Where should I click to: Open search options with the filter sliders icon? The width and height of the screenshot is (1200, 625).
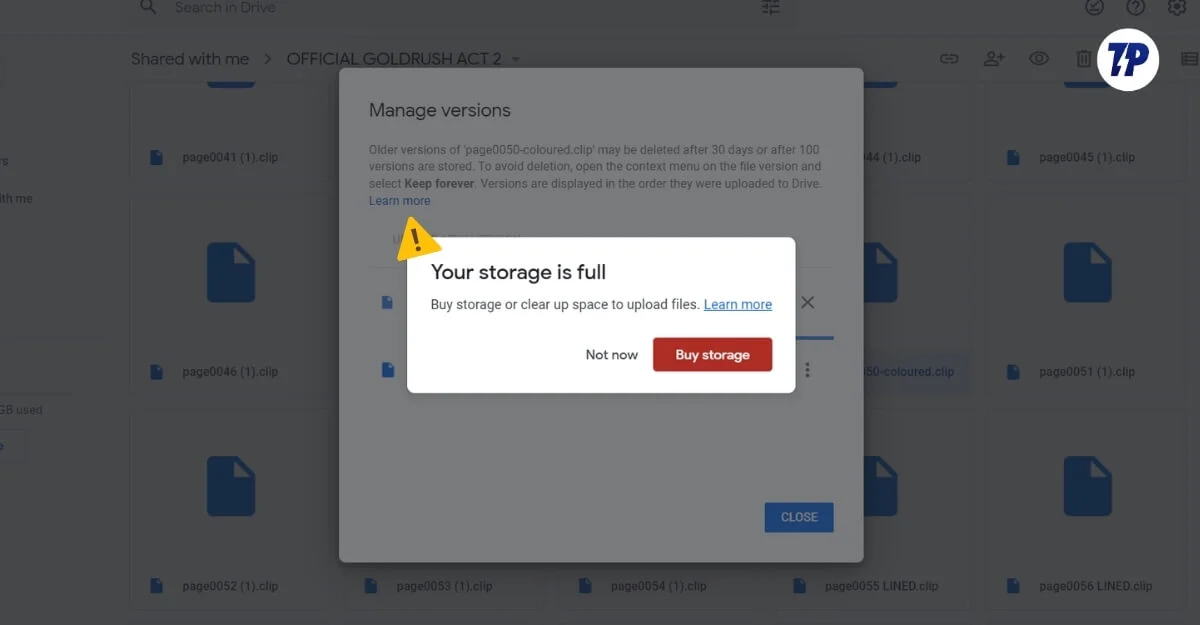point(769,8)
